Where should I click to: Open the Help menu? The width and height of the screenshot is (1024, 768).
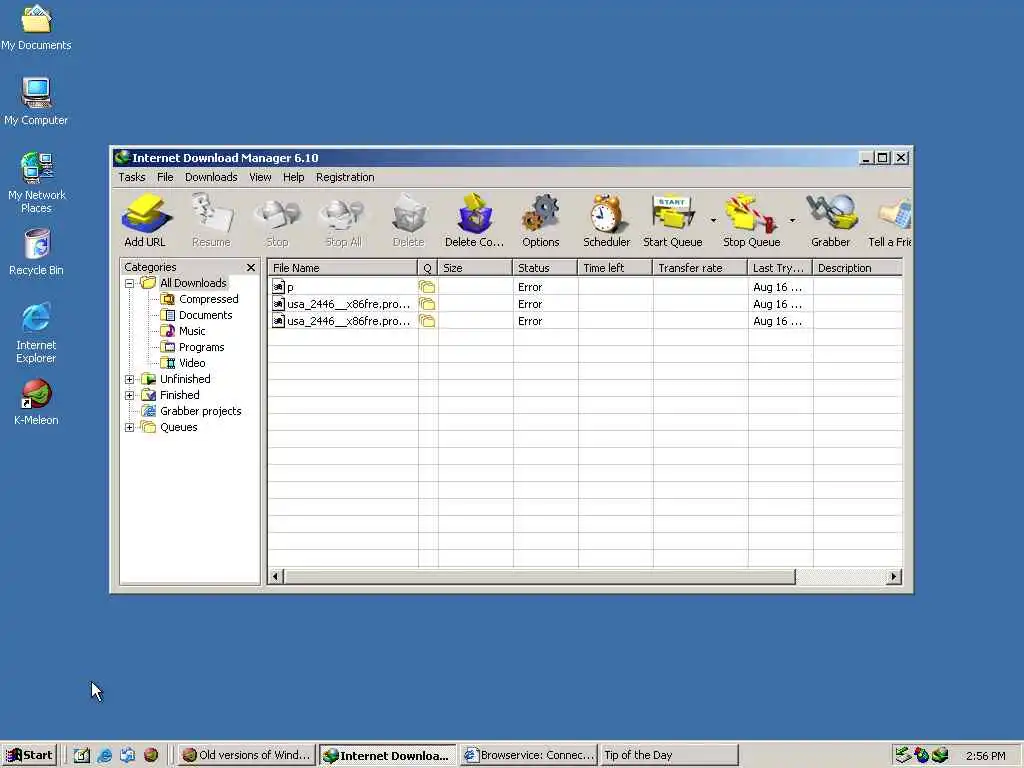click(x=293, y=177)
